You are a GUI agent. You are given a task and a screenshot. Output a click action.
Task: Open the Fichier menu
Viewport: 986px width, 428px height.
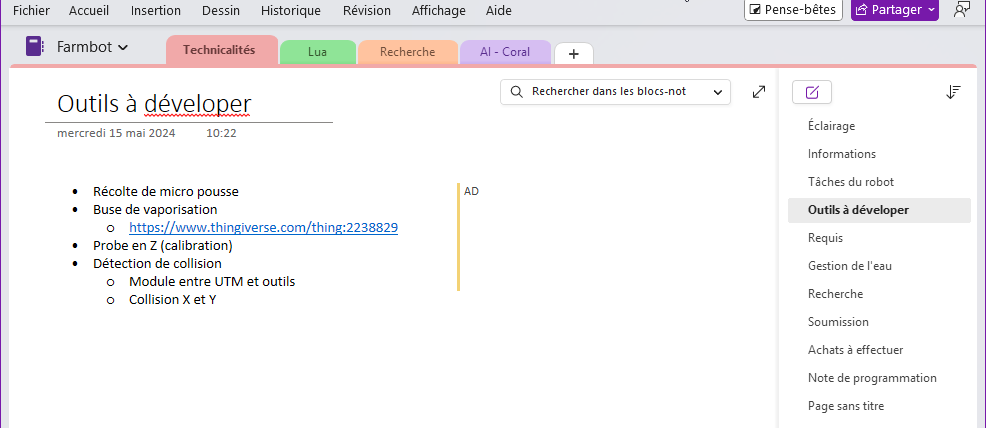(x=31, y=11)
